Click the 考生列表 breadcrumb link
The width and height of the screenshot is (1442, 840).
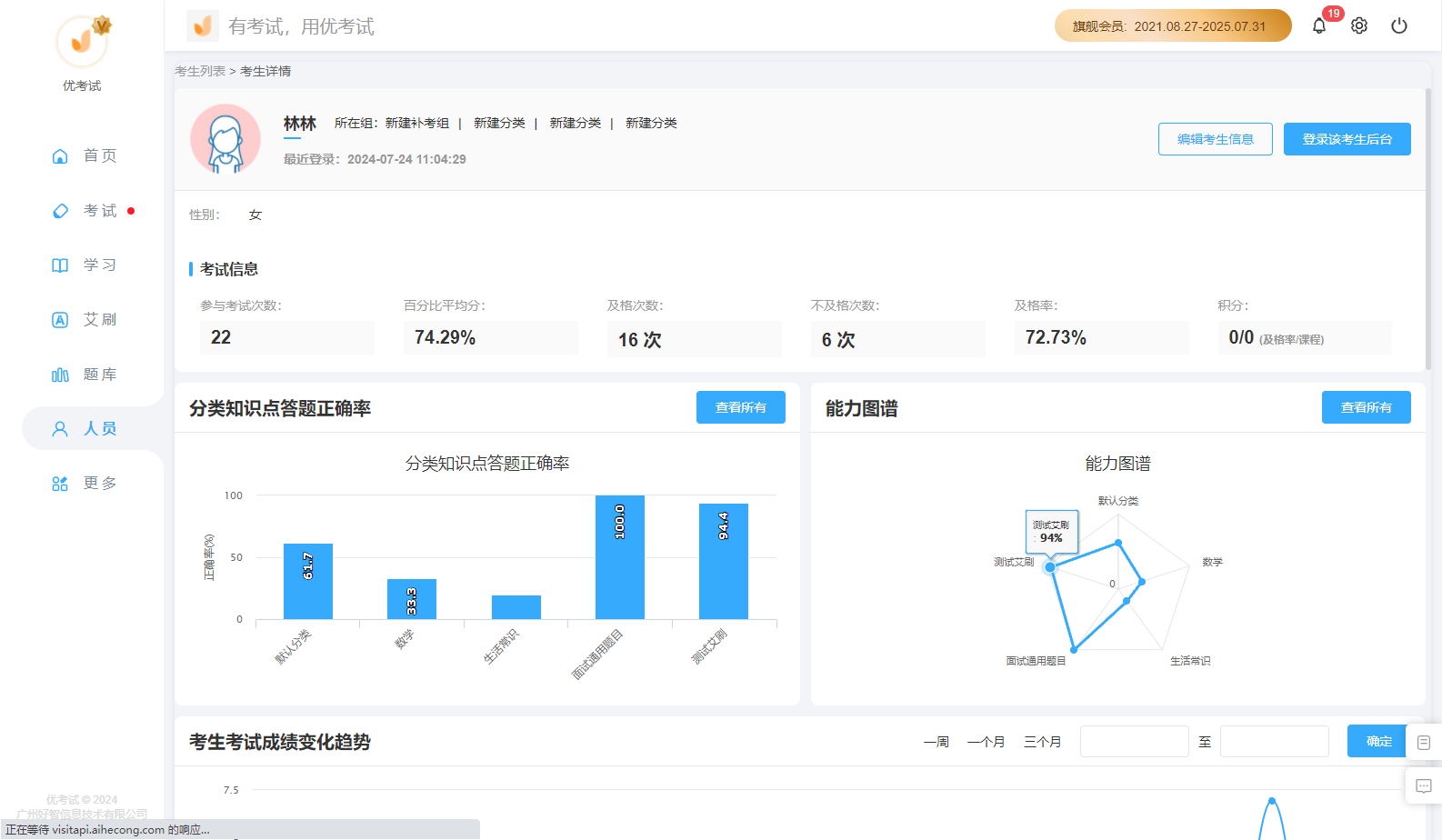(x=200, y=71)
